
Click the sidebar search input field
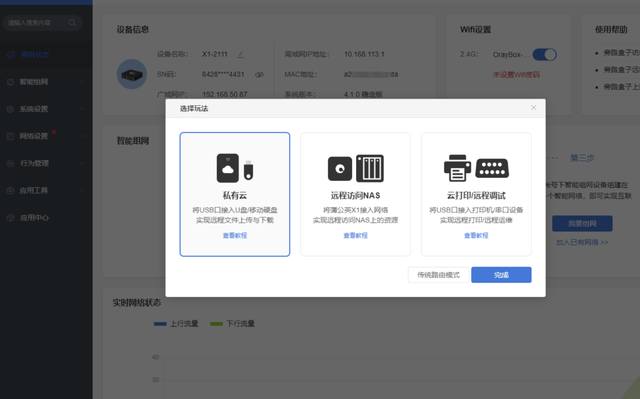tap(37, 22)
